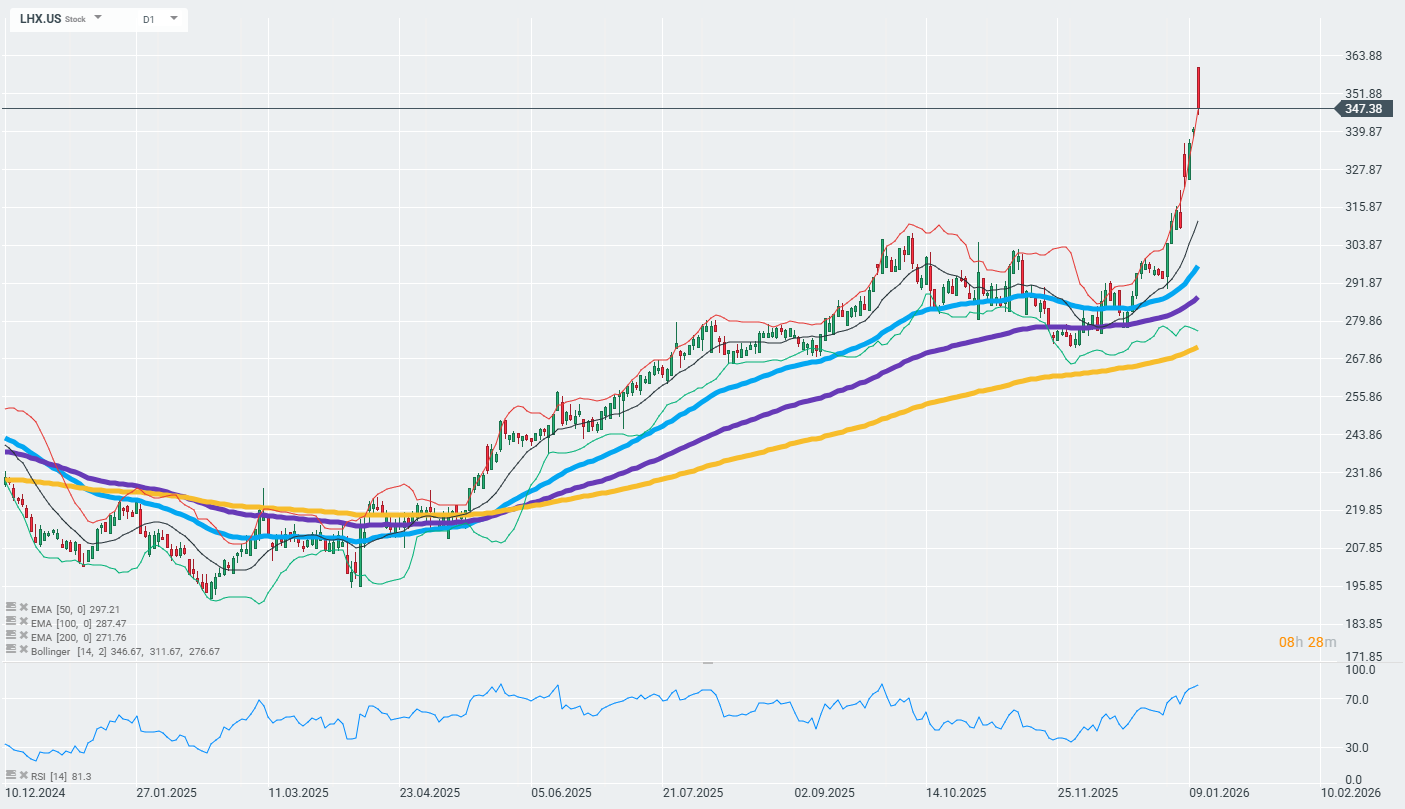Remove the EMA 50 indicator with X
Viewport: 1405px width, 809px height.
point(23,607)
